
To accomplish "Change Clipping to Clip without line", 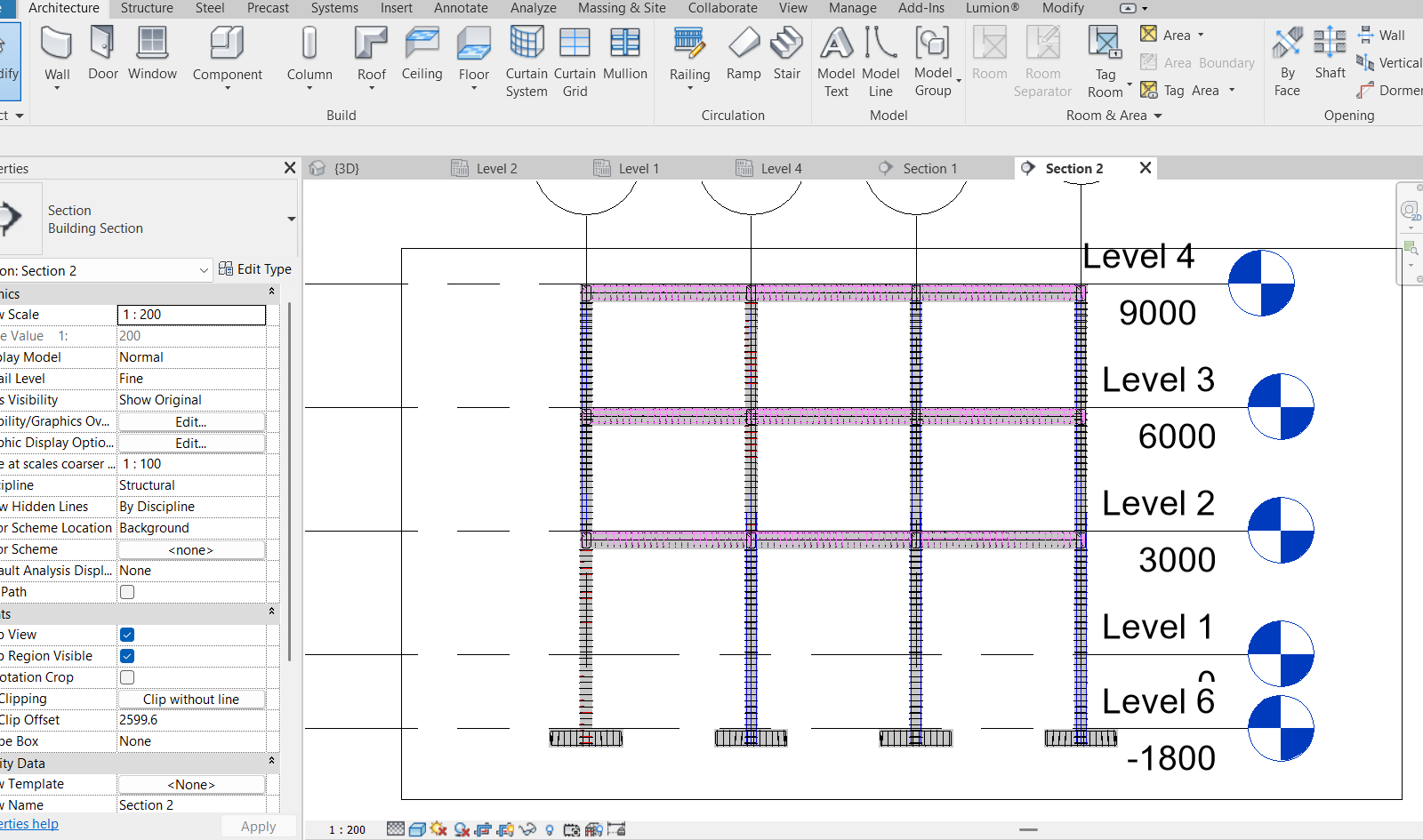I will [x=190, y=699].
